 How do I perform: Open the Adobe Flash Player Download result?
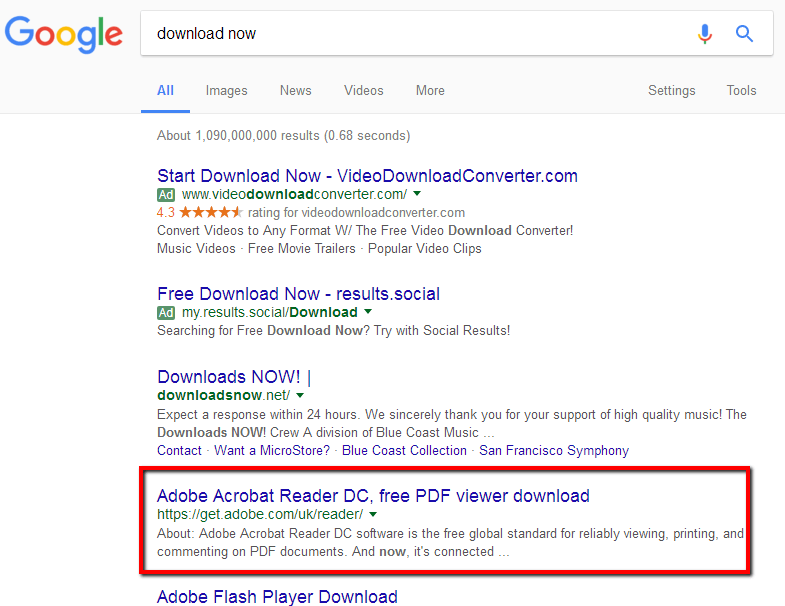tap(277, 597)
